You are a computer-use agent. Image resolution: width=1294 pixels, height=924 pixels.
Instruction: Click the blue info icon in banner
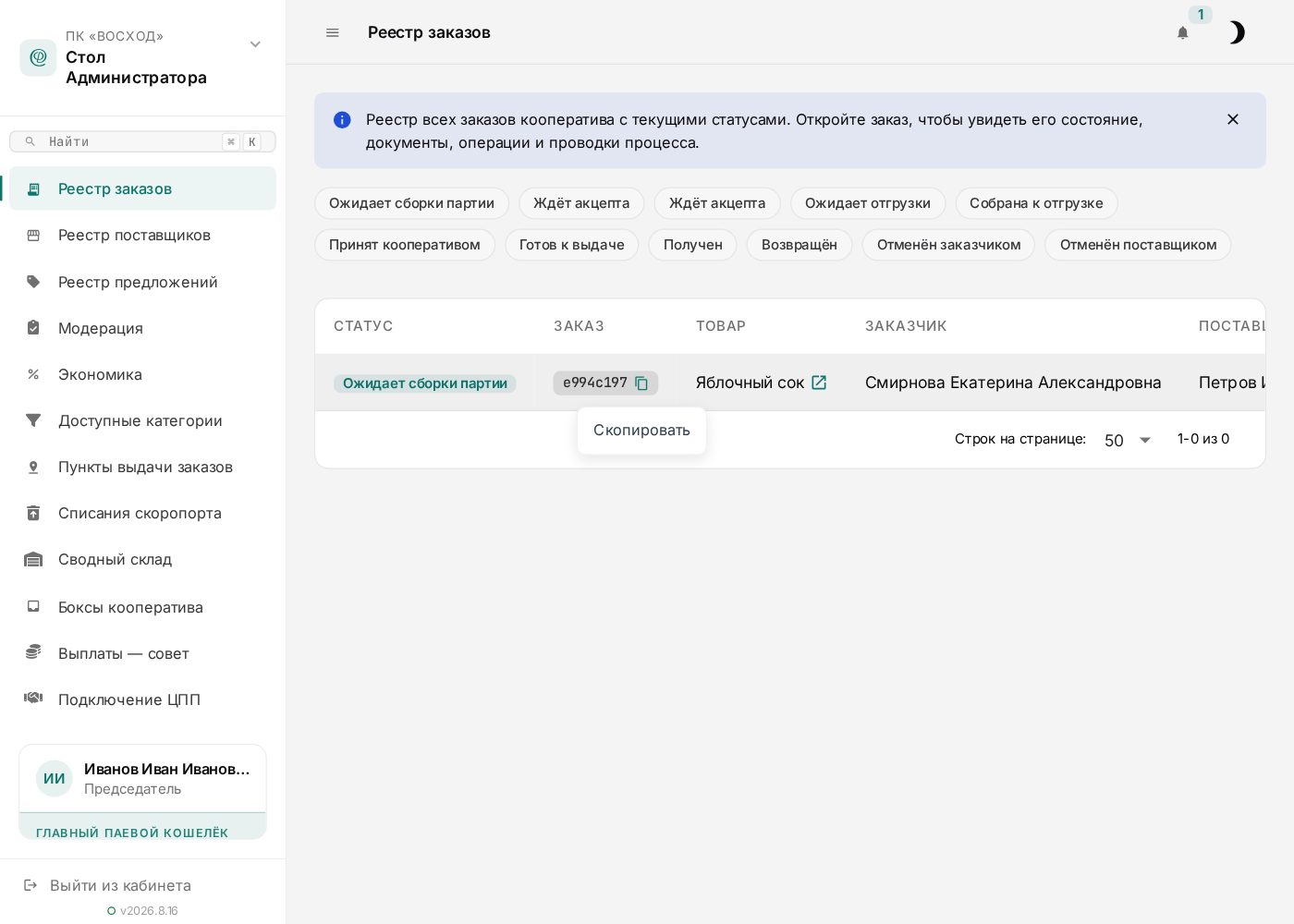click(x=342, y=119)
